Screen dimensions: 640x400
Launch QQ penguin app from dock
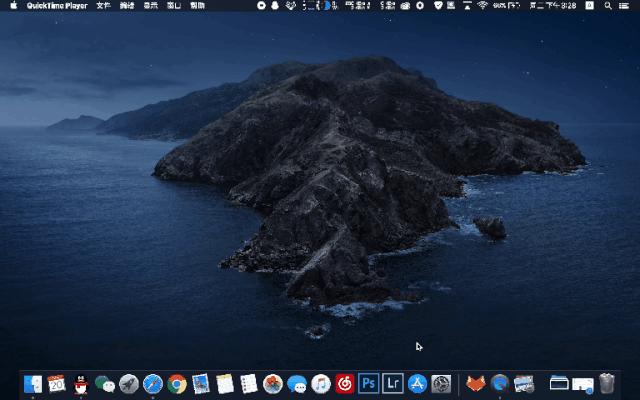coord(81,383)
